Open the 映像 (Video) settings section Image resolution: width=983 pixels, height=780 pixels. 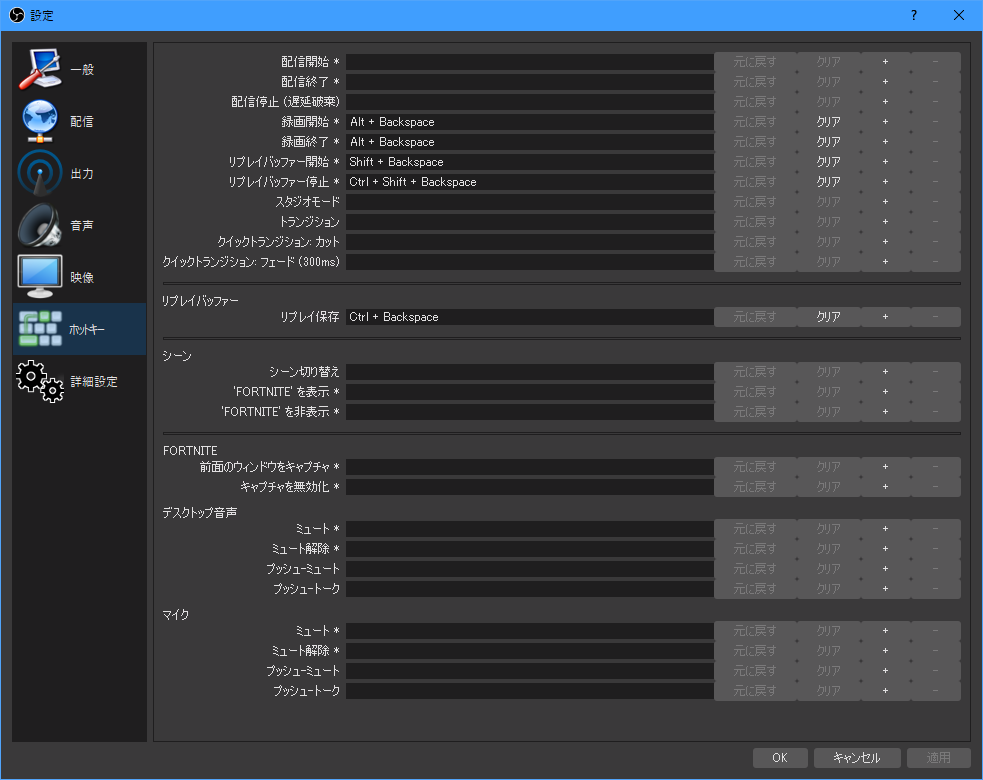tap(79, 277)
